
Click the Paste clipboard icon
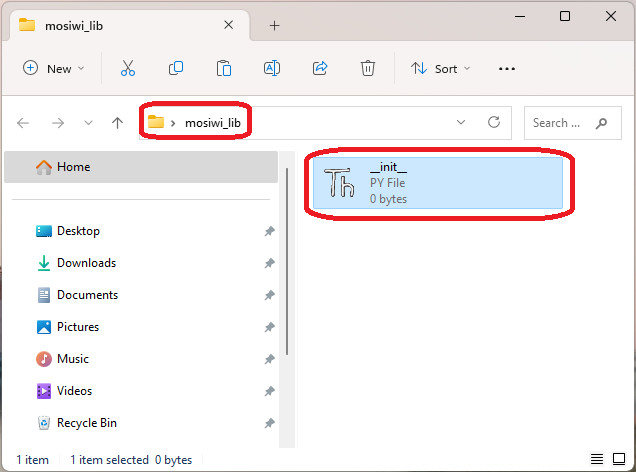223,69
